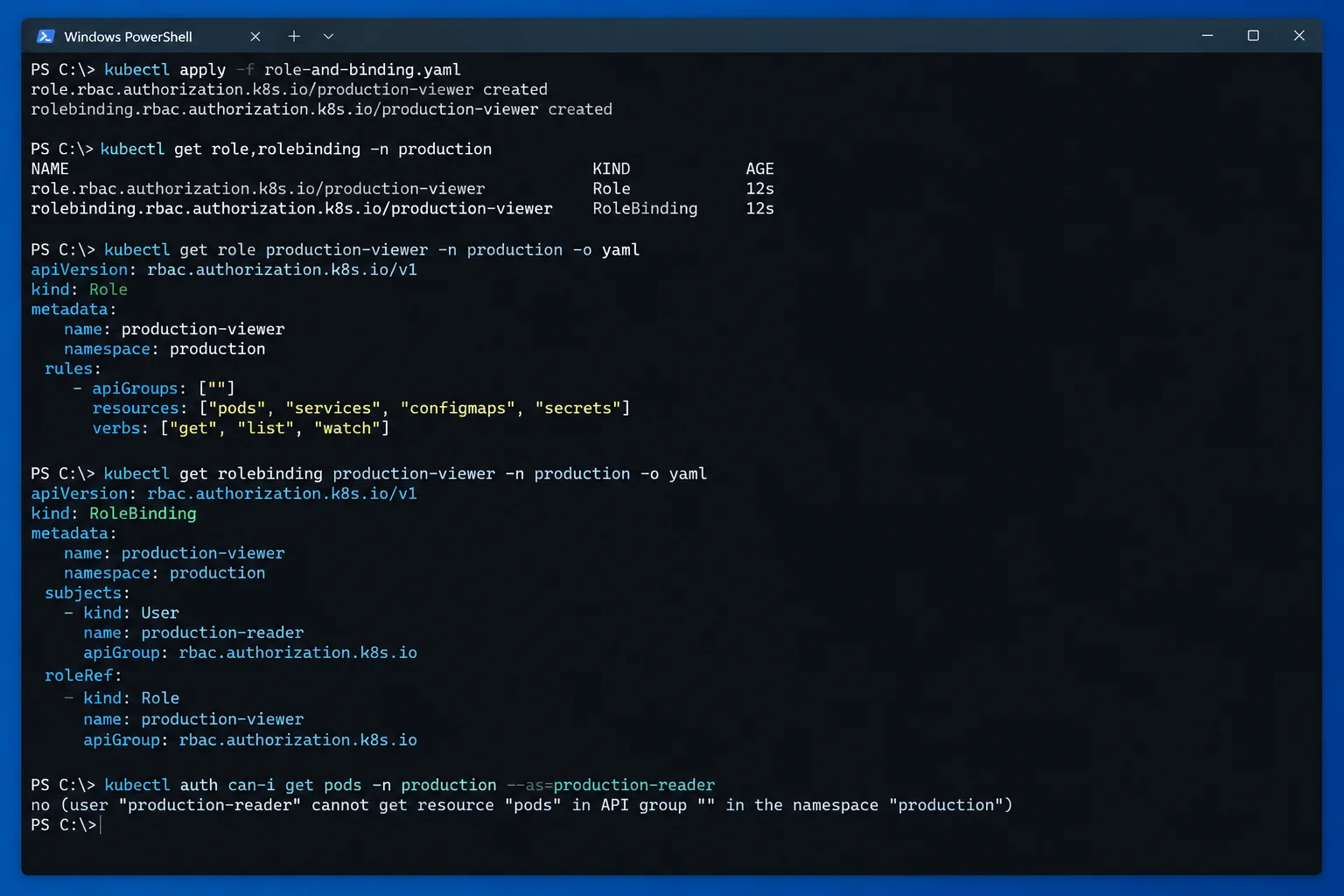Open a new tab with the plus button

[x=294, y=36]
